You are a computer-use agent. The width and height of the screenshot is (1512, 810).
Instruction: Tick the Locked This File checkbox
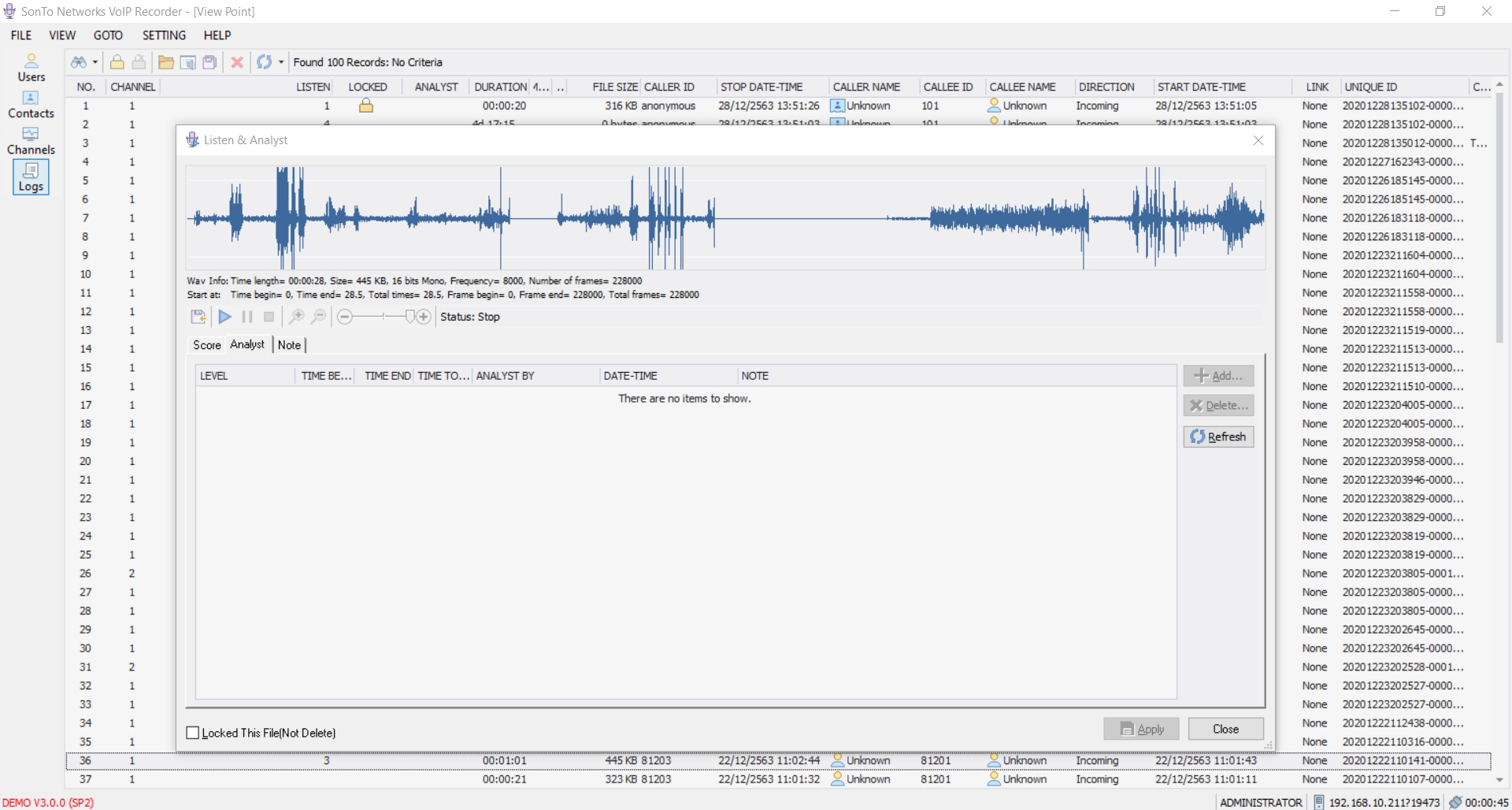pos(193,733)
